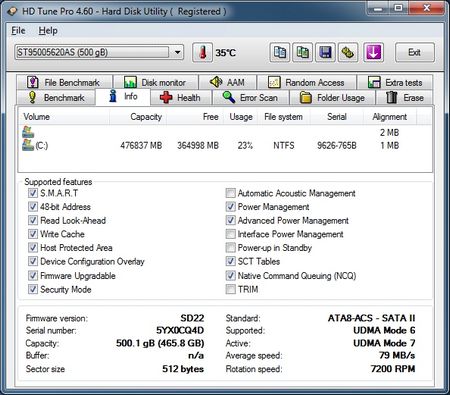Copy info to clipboard icon
The height and width of the screenshot is (395, 450).
(x=280, y=52)
